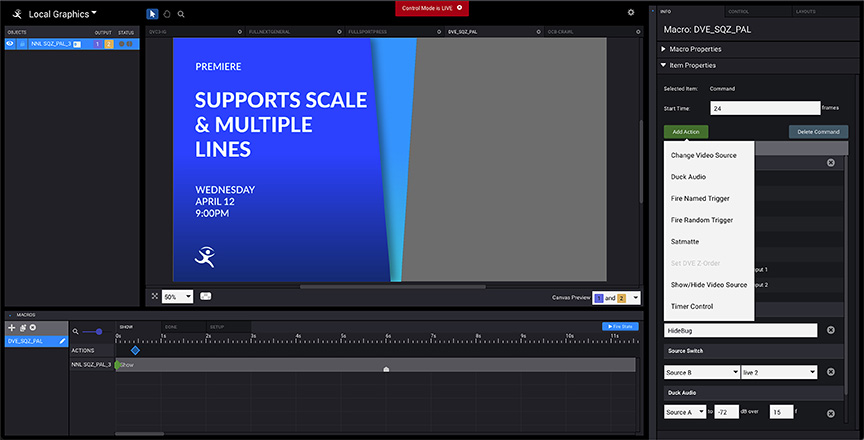Remove the HideBug action with its X icon
Image resolution: width=864 pixels, height=440 pixels.
pos(830,330)
